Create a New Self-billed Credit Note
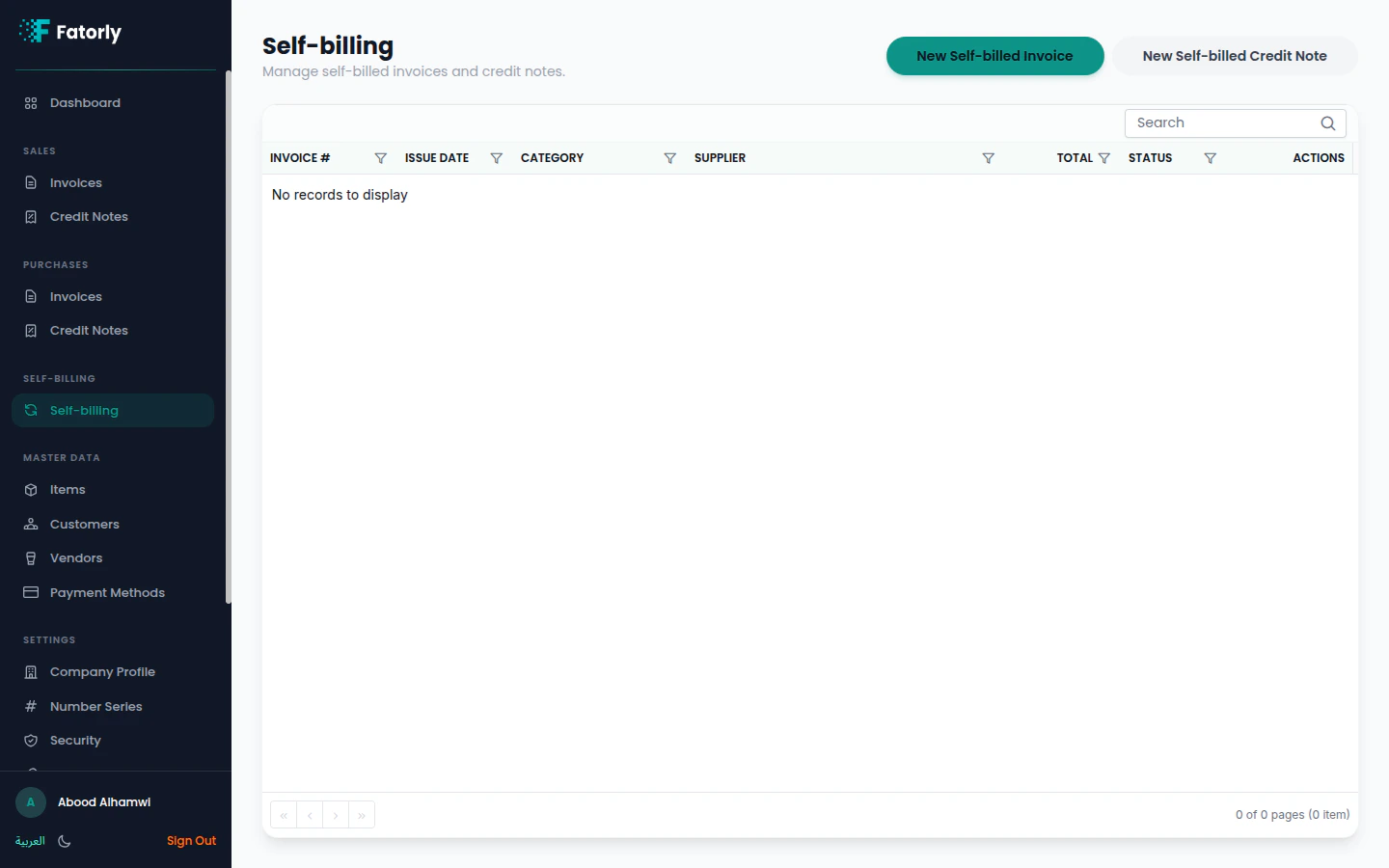1389x868 pixels. 1235,56
